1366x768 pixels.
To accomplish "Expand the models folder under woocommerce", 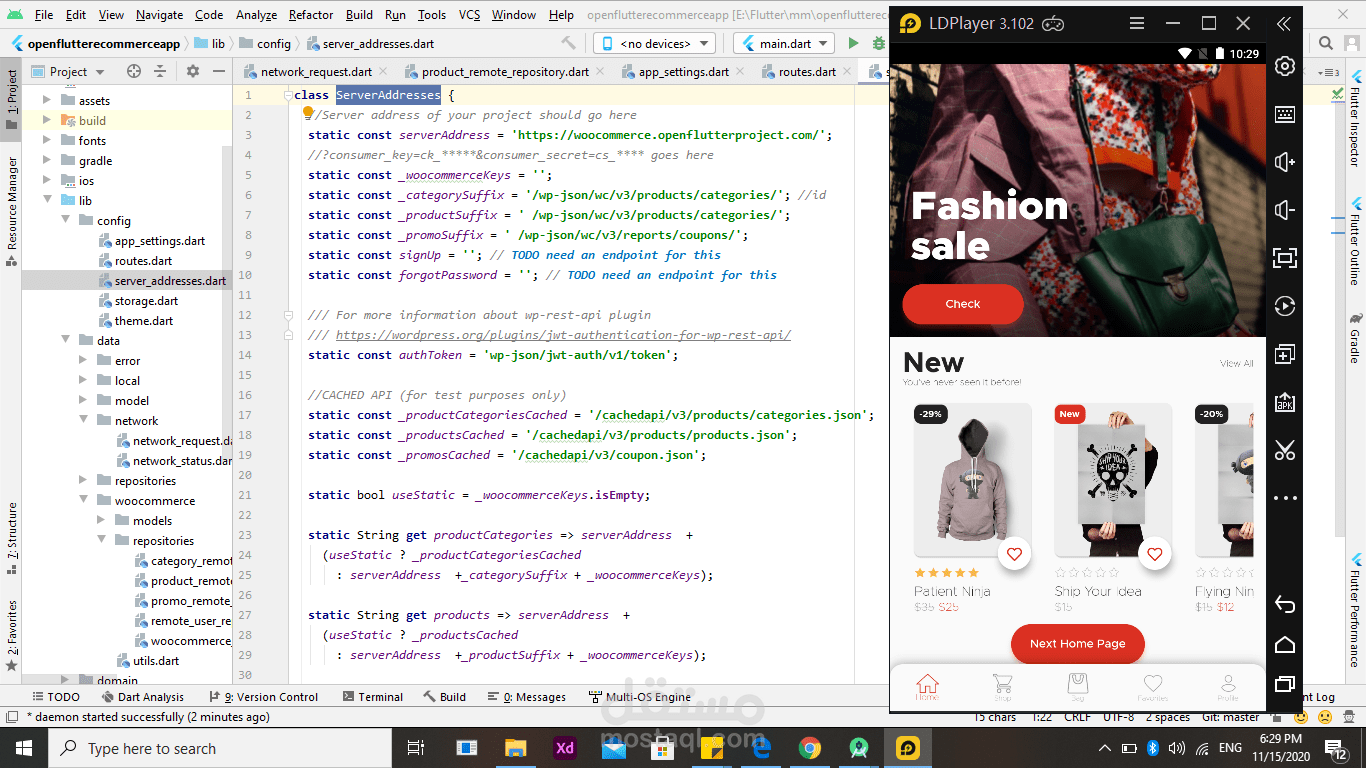I will click(102, 521).
